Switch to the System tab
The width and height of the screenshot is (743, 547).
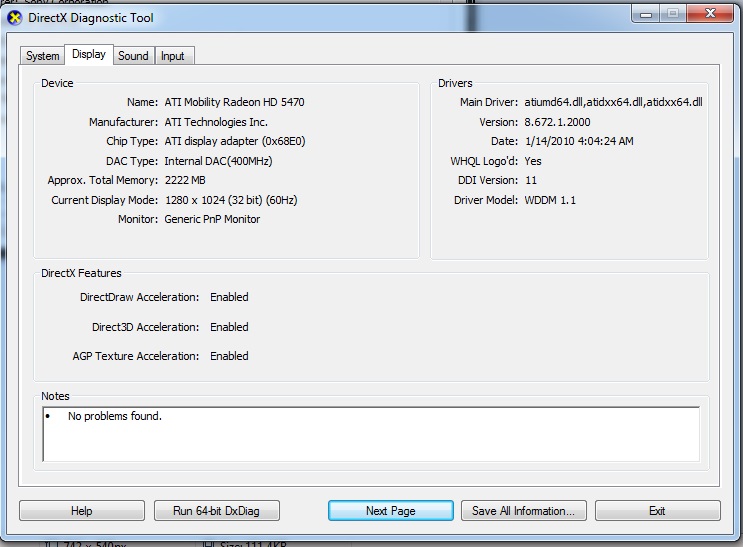[x=42, y=56]
